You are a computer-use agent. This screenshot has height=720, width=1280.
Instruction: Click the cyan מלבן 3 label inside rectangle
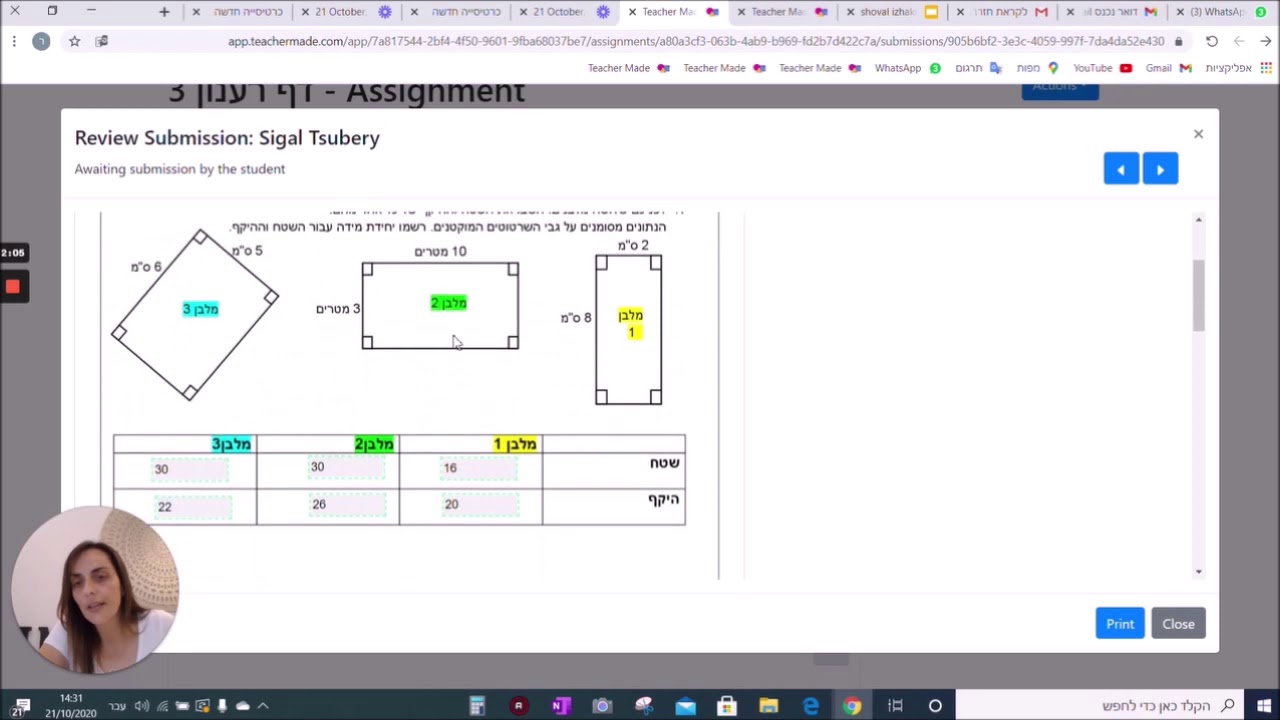(200, 309)
